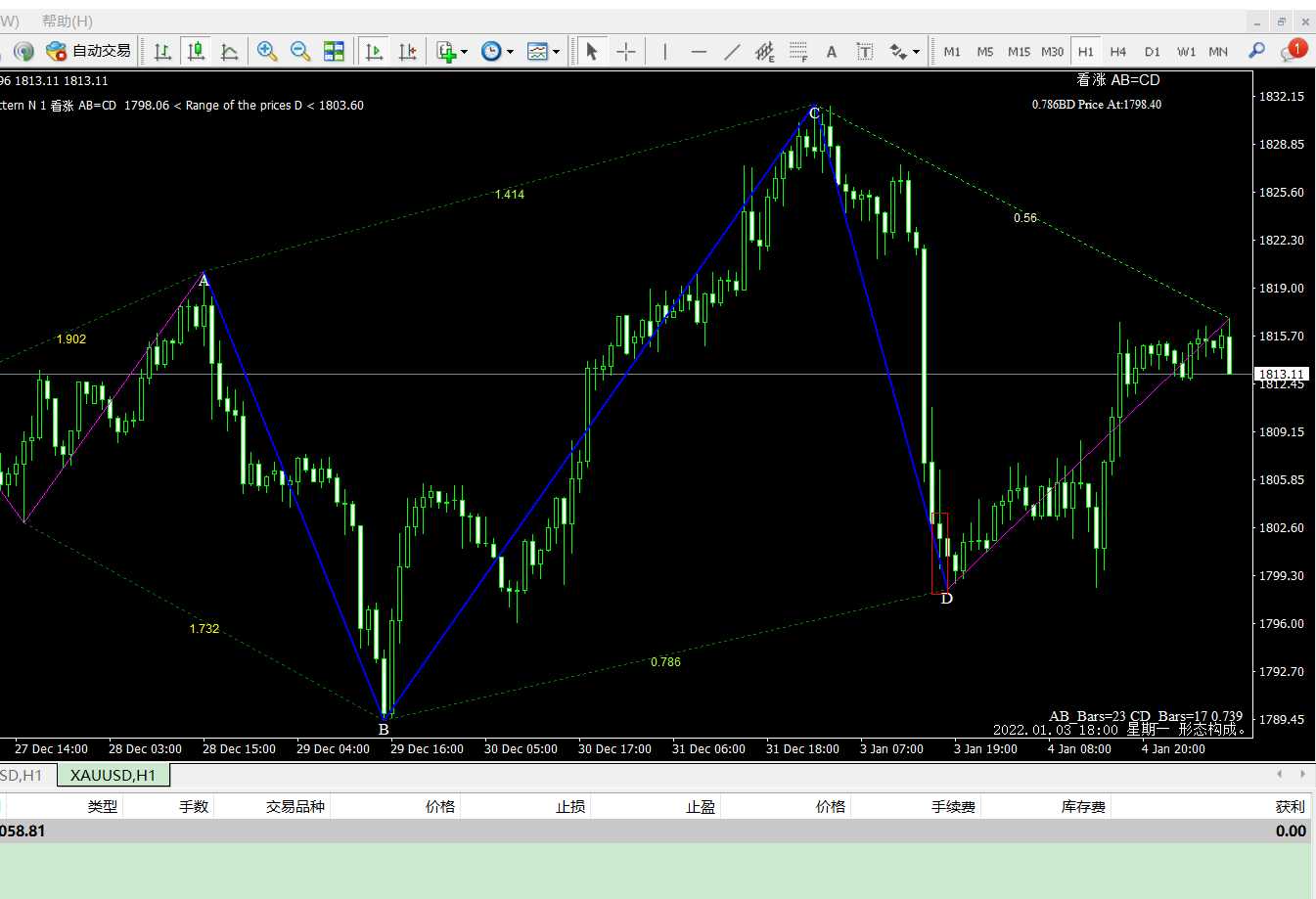Click the 看涨 AB=CD title text
This screenshot has width=1316, height=899.
click(1118, 80)
